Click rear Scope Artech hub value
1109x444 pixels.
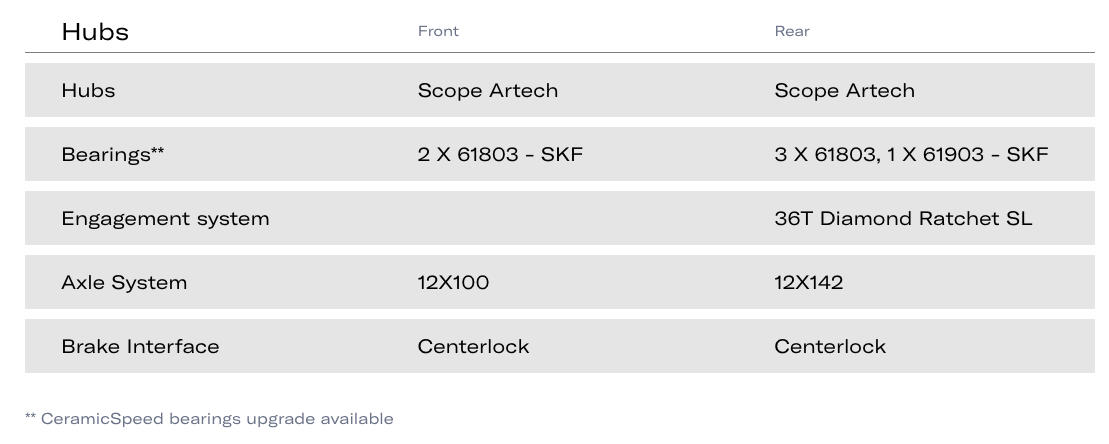(844, 90)
